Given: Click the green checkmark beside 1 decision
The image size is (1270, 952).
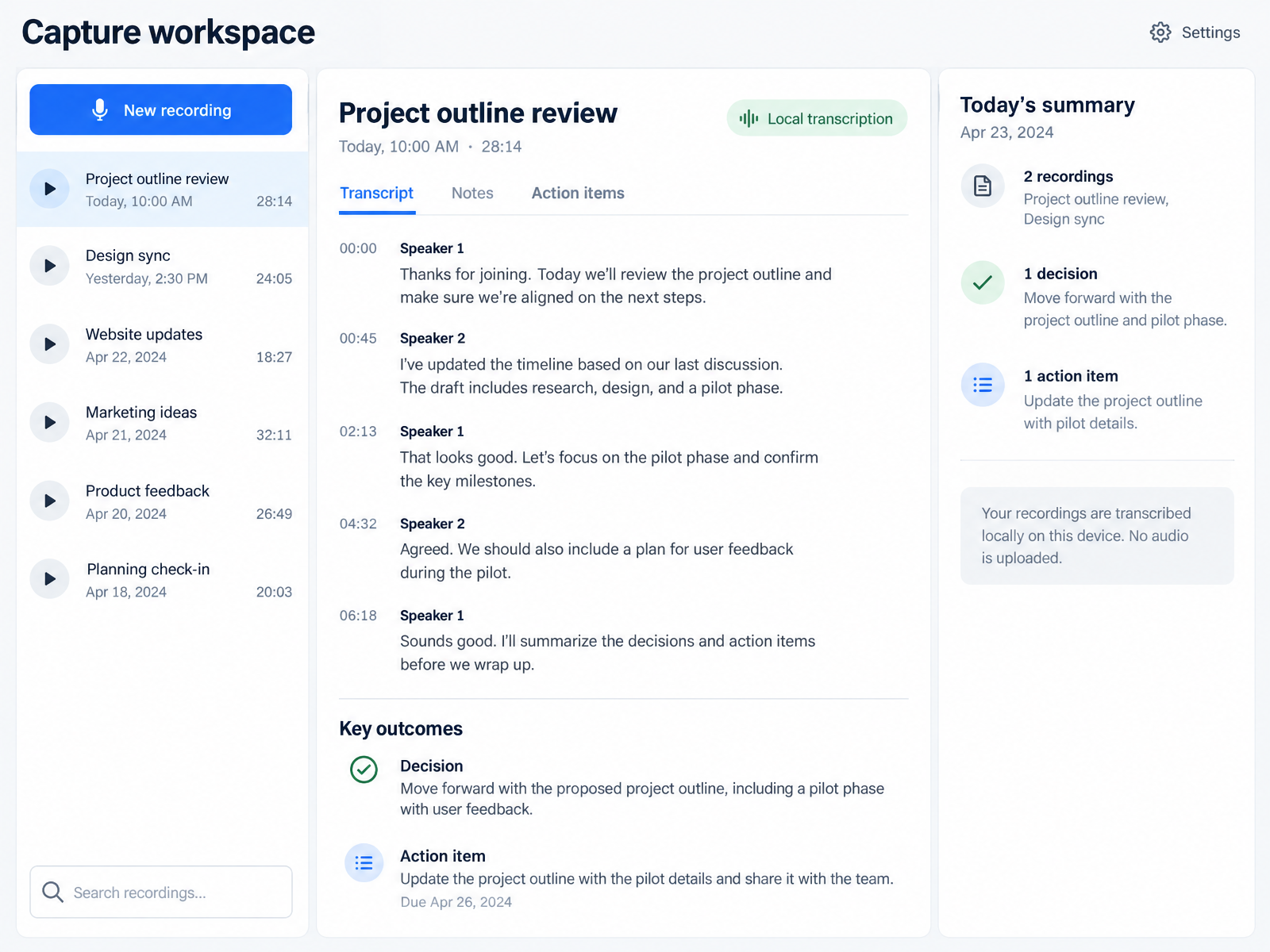Looking at the screenshot, I should (983, 282).
